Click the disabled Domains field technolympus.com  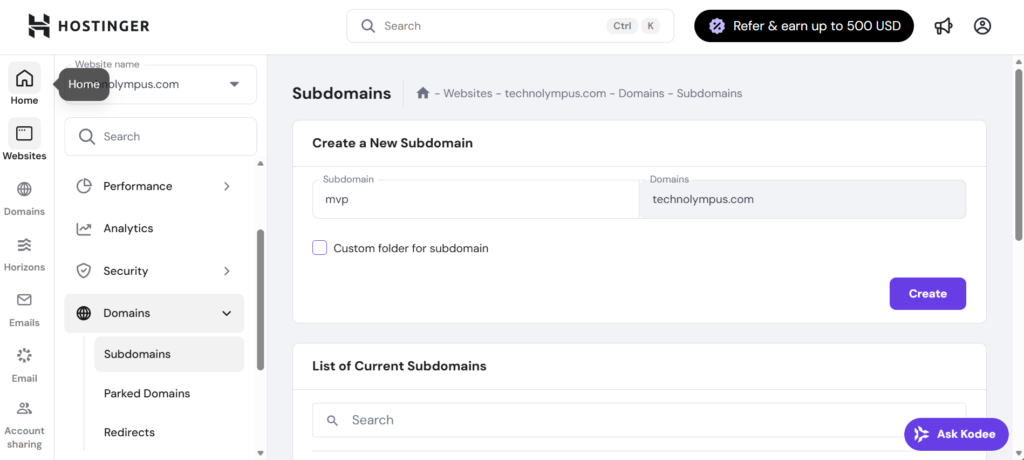pos(803,199)
